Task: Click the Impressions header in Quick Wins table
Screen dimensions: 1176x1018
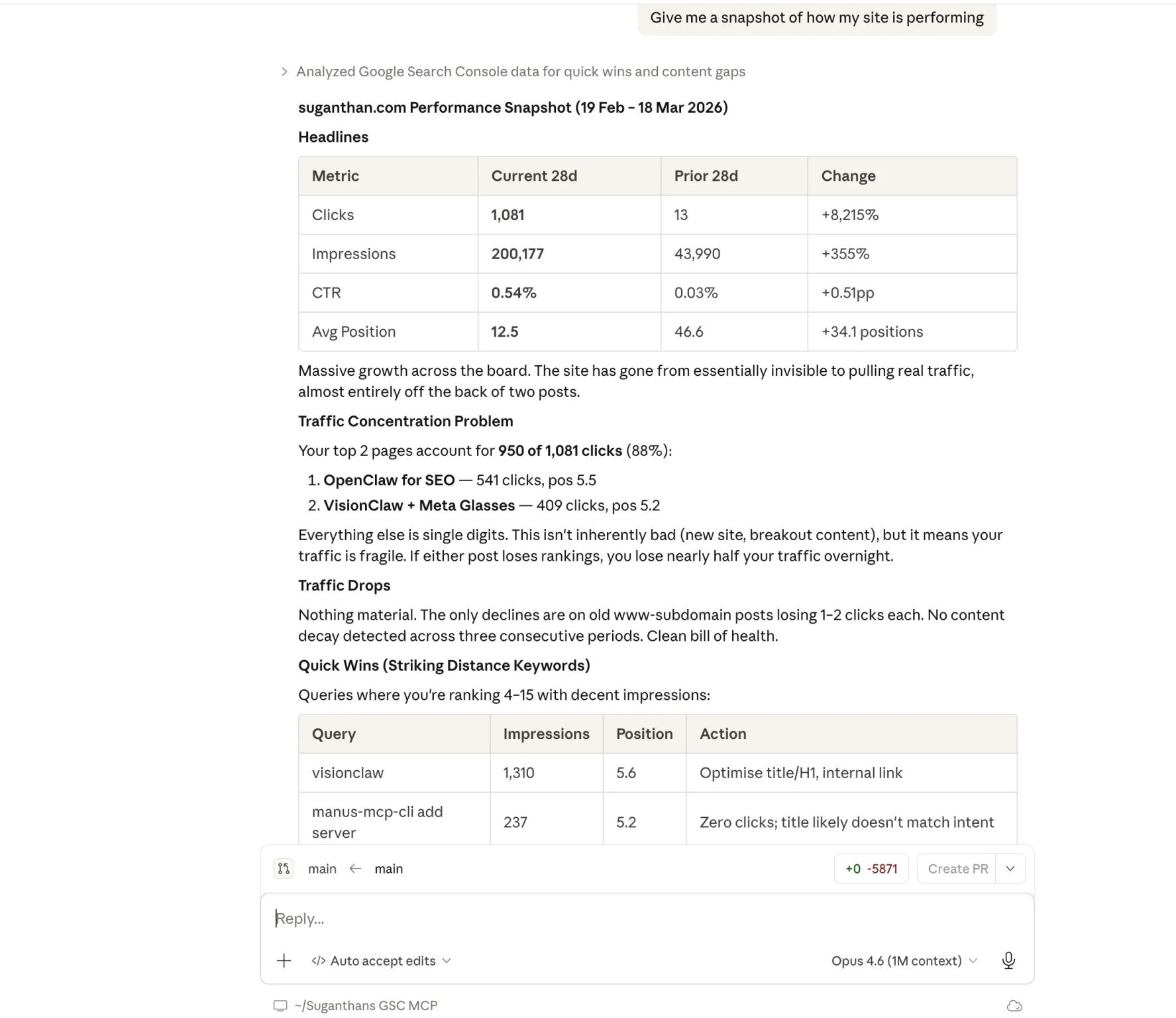Action: (546, 734)
